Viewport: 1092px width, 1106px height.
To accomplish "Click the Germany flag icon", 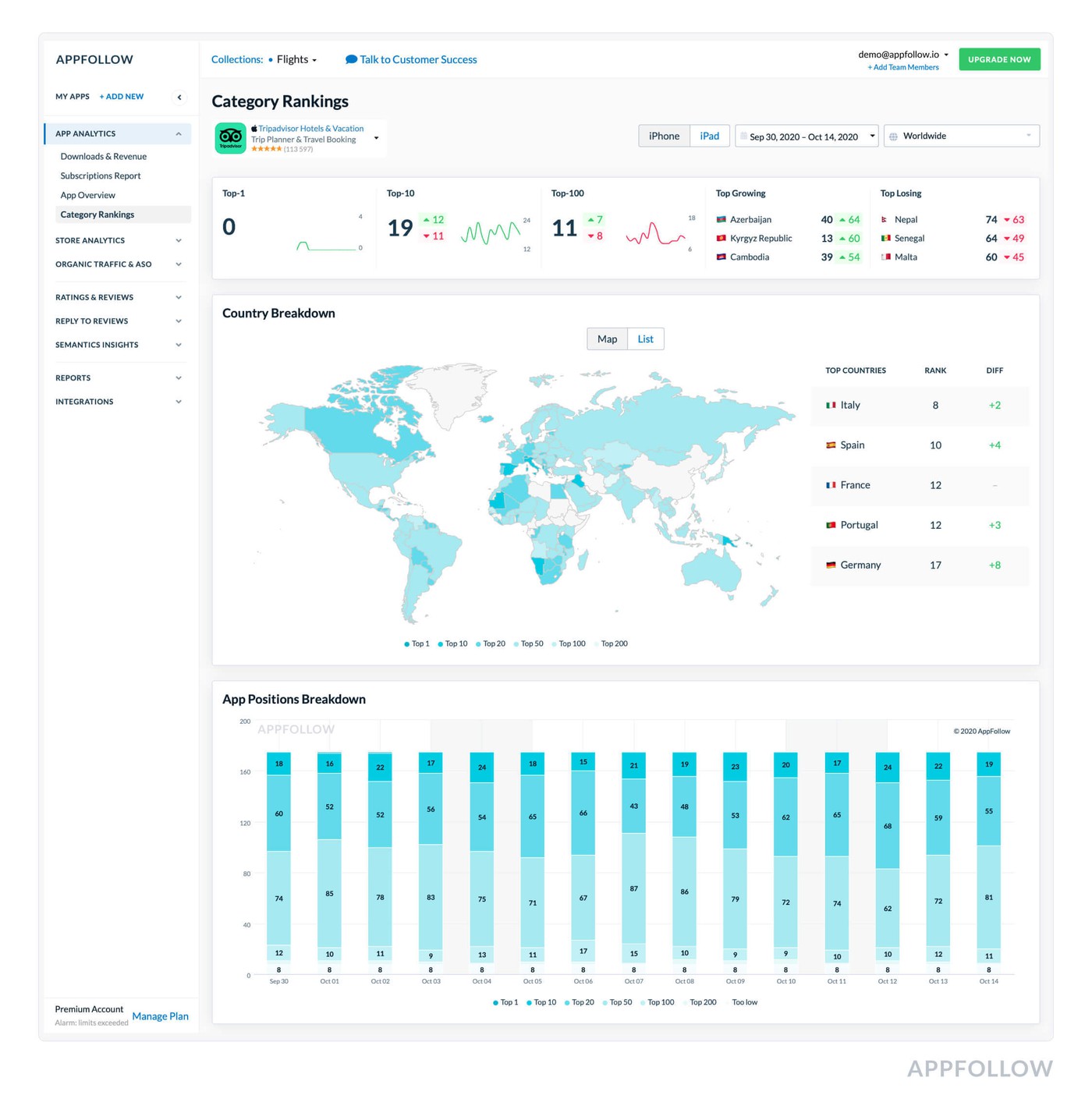I will (x=831, y=565).
